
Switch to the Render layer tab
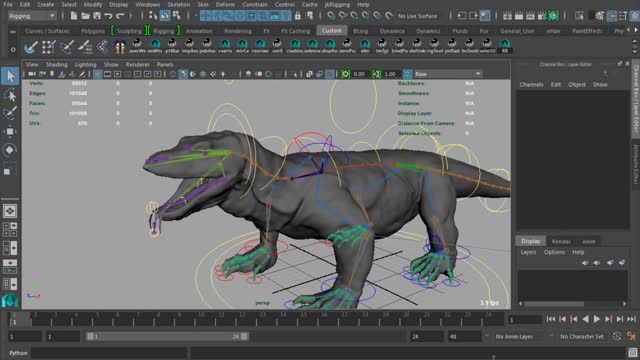tap(561, 242)
